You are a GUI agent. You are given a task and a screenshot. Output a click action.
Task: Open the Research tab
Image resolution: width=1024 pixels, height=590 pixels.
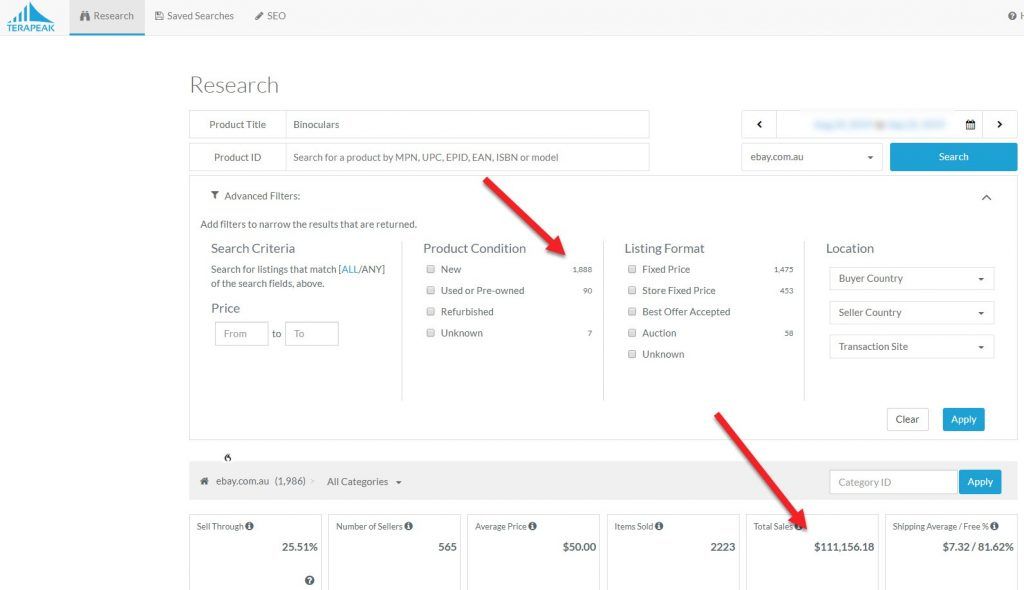pyautogui.click(x=106, y=16)
